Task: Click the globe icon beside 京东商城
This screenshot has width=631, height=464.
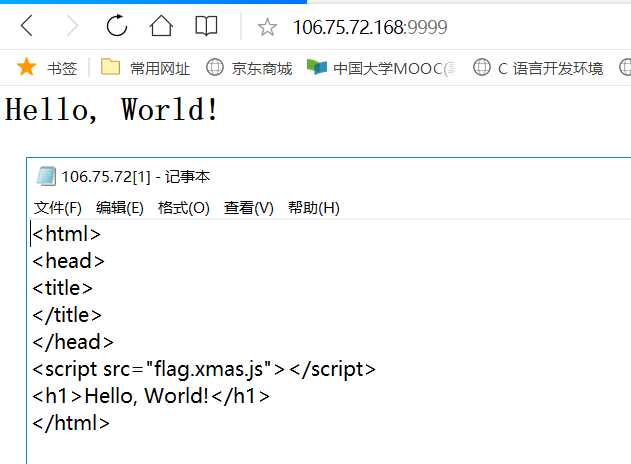Action: (x=215, y=67)
